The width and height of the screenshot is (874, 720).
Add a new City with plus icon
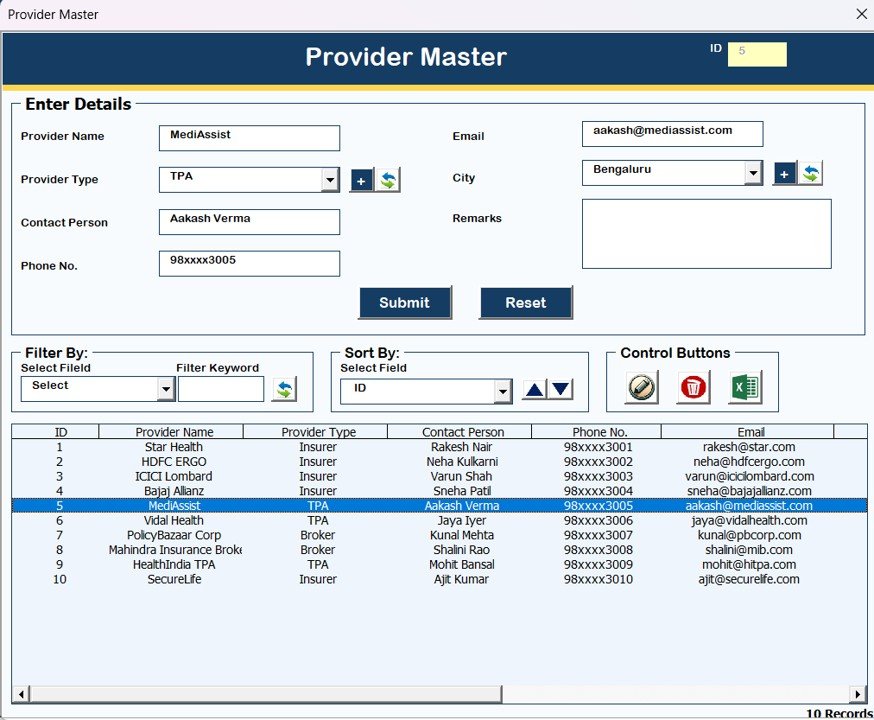point(784,172)
